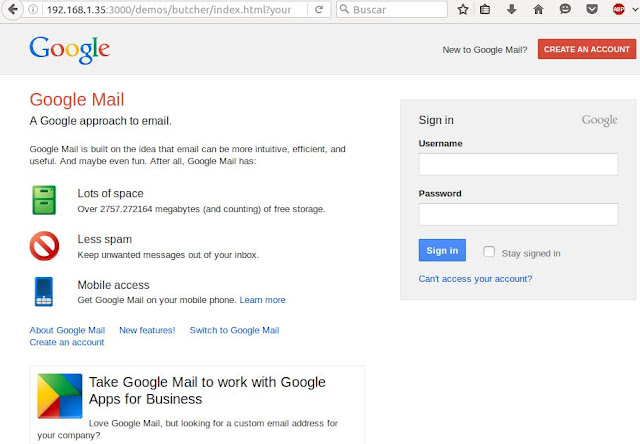Expand the dropdown arrow beside the ABP icon
The height and width of the screenshot is (444, 640).
[x=635, y=9]
